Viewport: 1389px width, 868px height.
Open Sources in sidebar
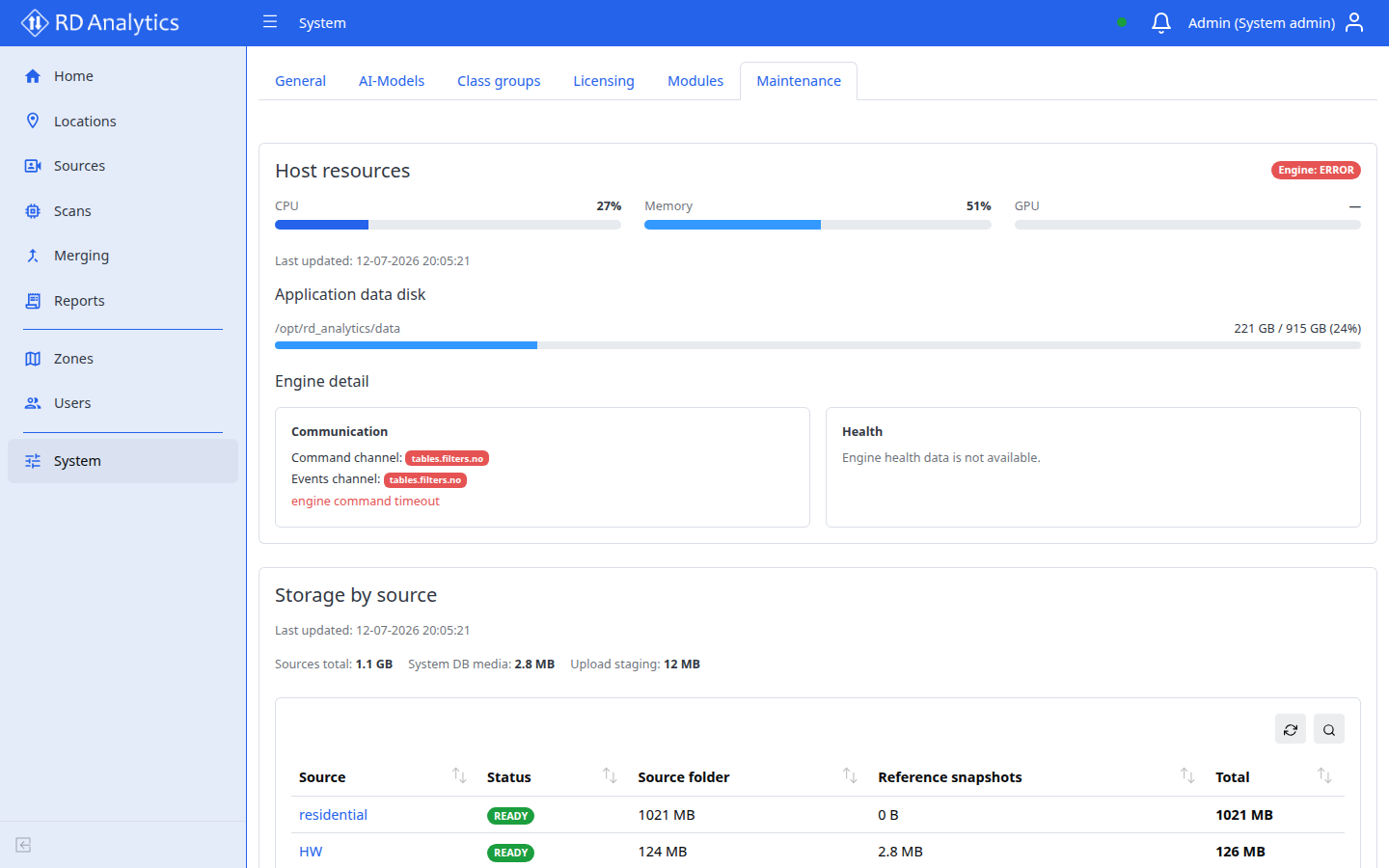(x=123, y=166)
